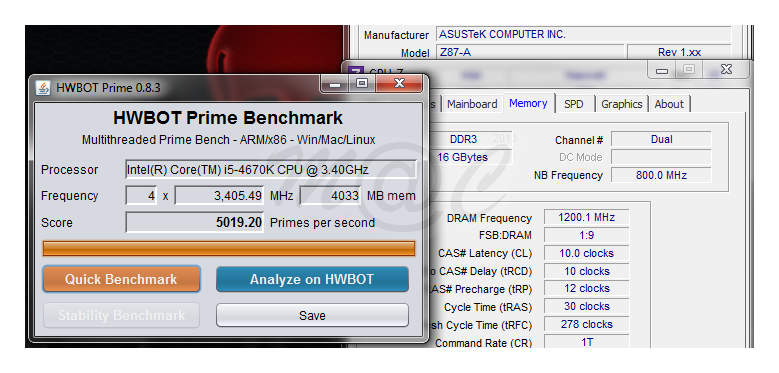Click the tRCD value 10 clocks
The image size is (779, 373).
[x=586, y=271]
